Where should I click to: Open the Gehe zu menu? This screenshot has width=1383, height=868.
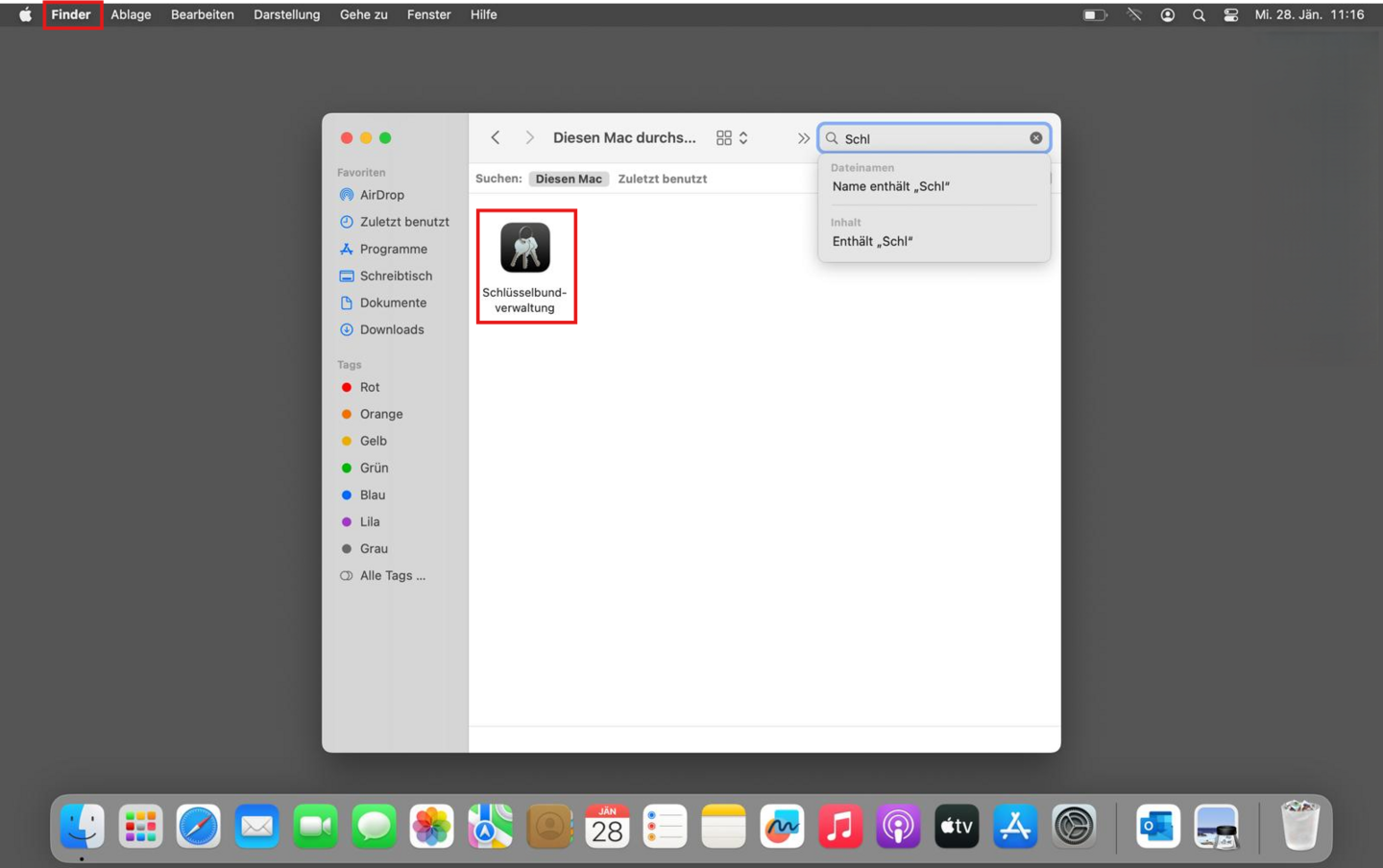click(363, 14)
